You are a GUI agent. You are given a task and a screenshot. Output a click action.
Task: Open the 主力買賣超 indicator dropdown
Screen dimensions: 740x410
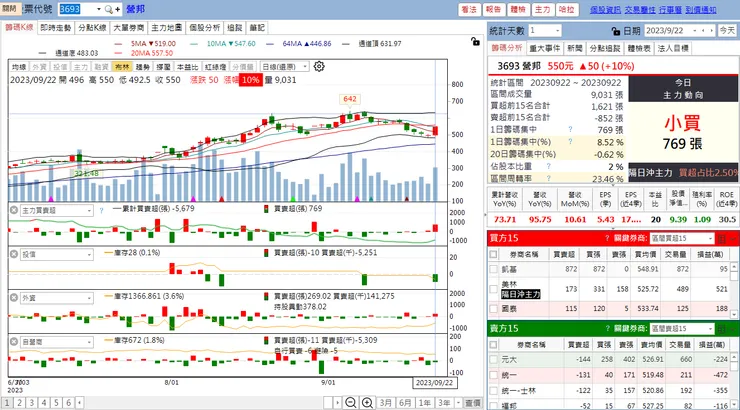[89, 211]
